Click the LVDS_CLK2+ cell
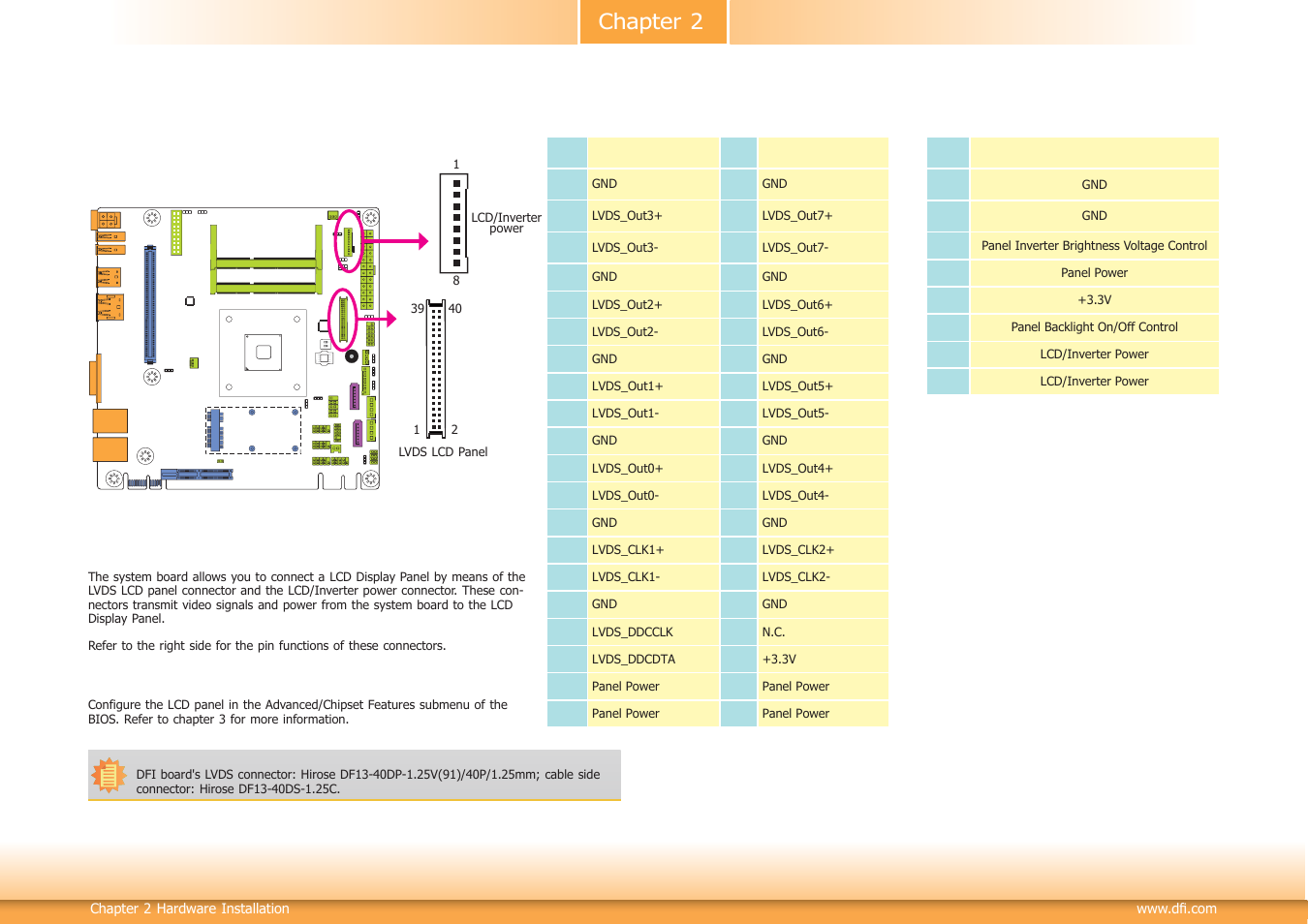This screenshot has height=924, width=1308. point(823,550)
